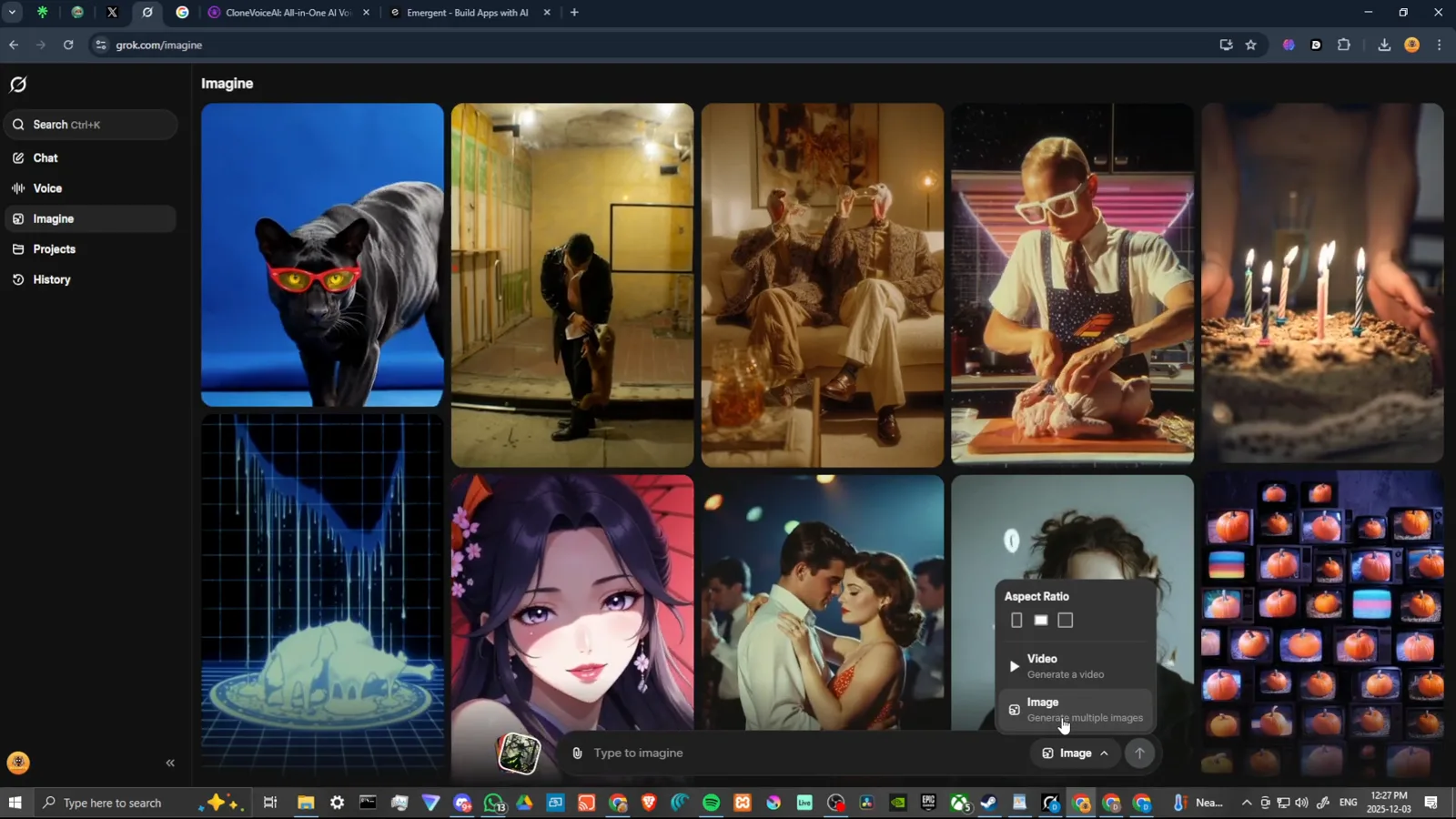Click the browser reload icon

click(x=68, y=45)
